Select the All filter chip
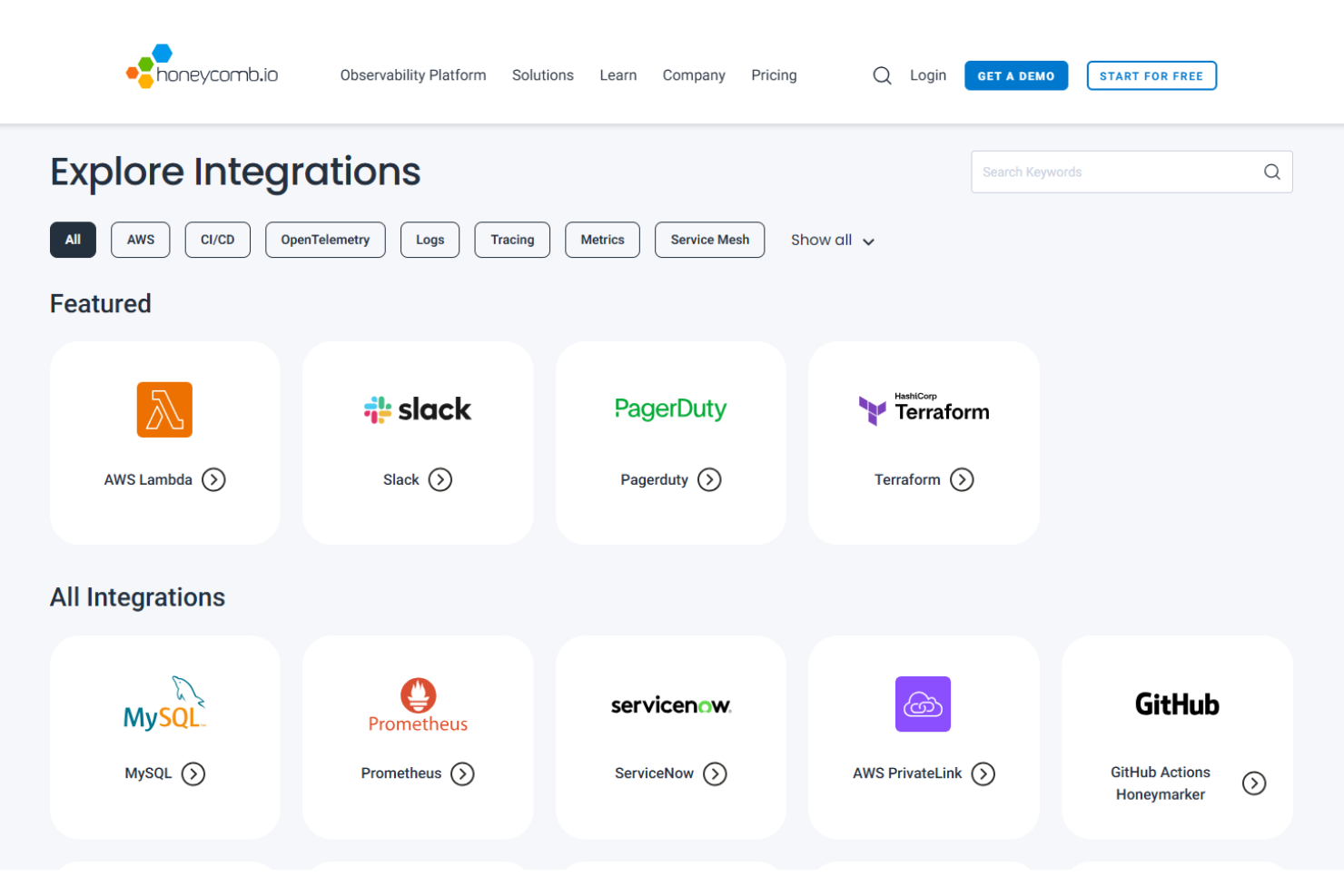This screenshot has width=1344, height=896. [73, 240]
